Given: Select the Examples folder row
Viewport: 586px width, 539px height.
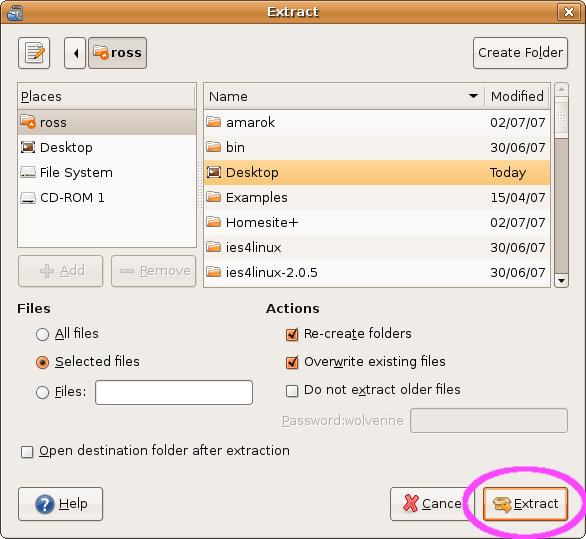Looking at the screenshot, I should click(377, 197).
